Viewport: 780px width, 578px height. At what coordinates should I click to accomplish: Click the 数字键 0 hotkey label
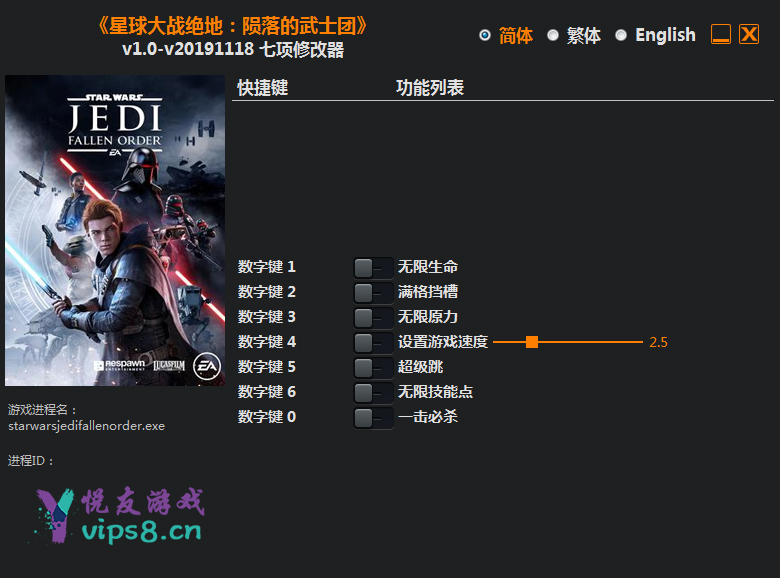point(267,416)
